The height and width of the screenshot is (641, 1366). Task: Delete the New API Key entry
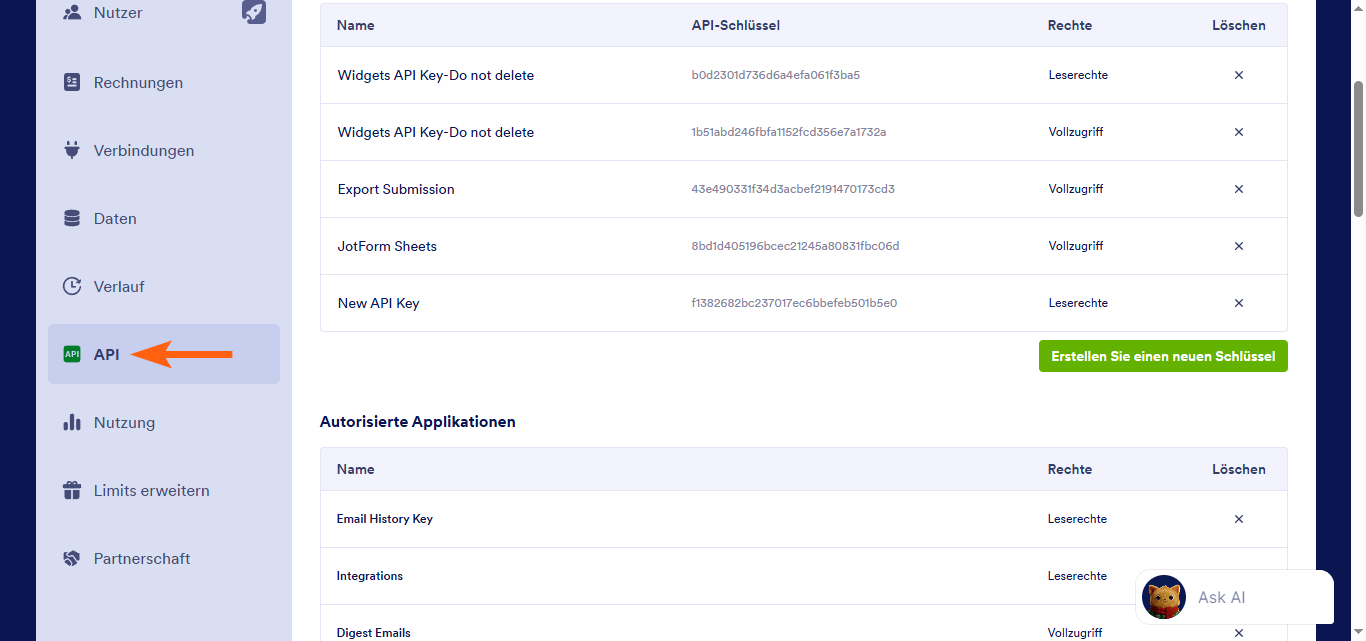(1239, 303)
